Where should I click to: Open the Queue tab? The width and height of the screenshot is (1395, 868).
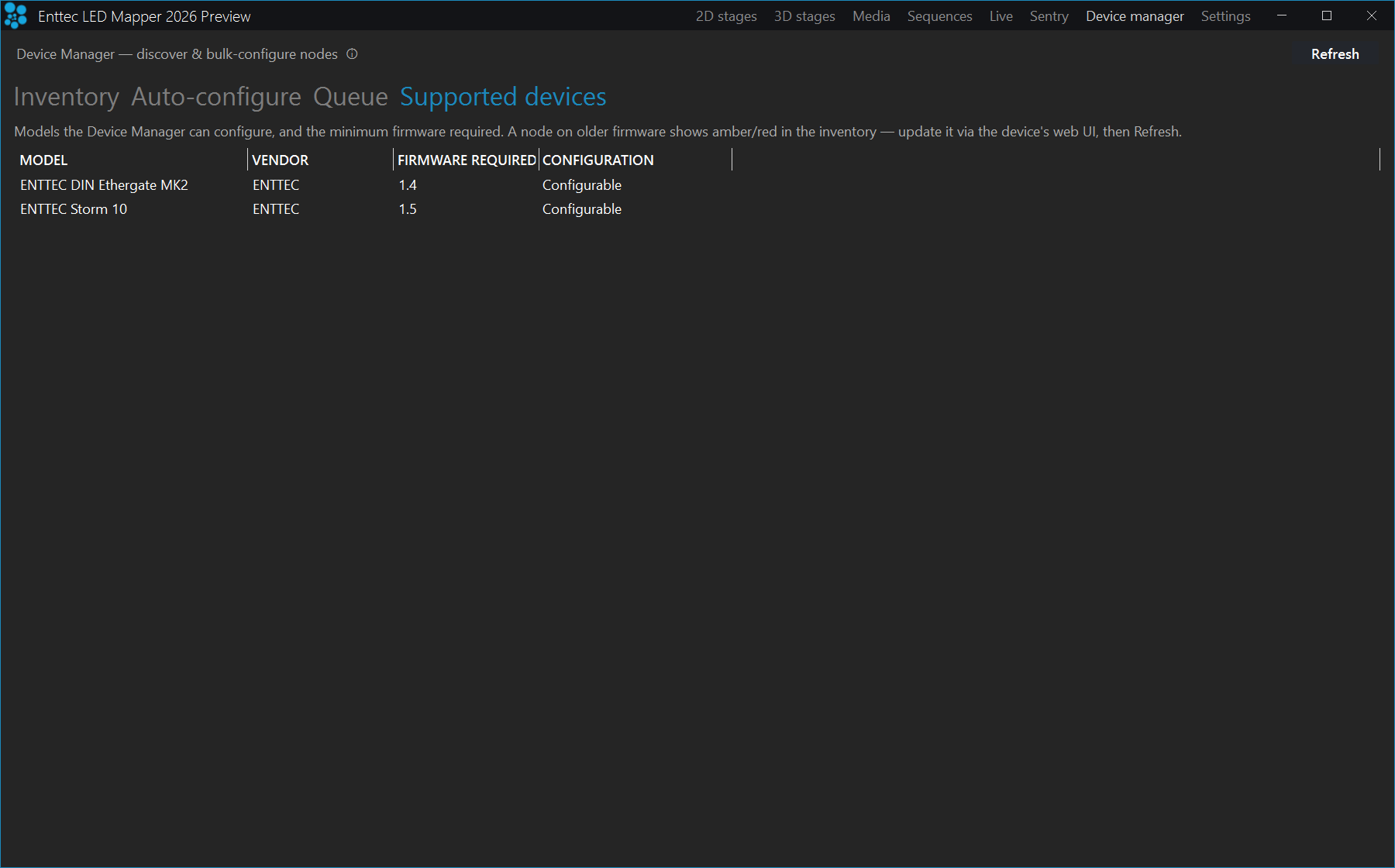[350, 97]
